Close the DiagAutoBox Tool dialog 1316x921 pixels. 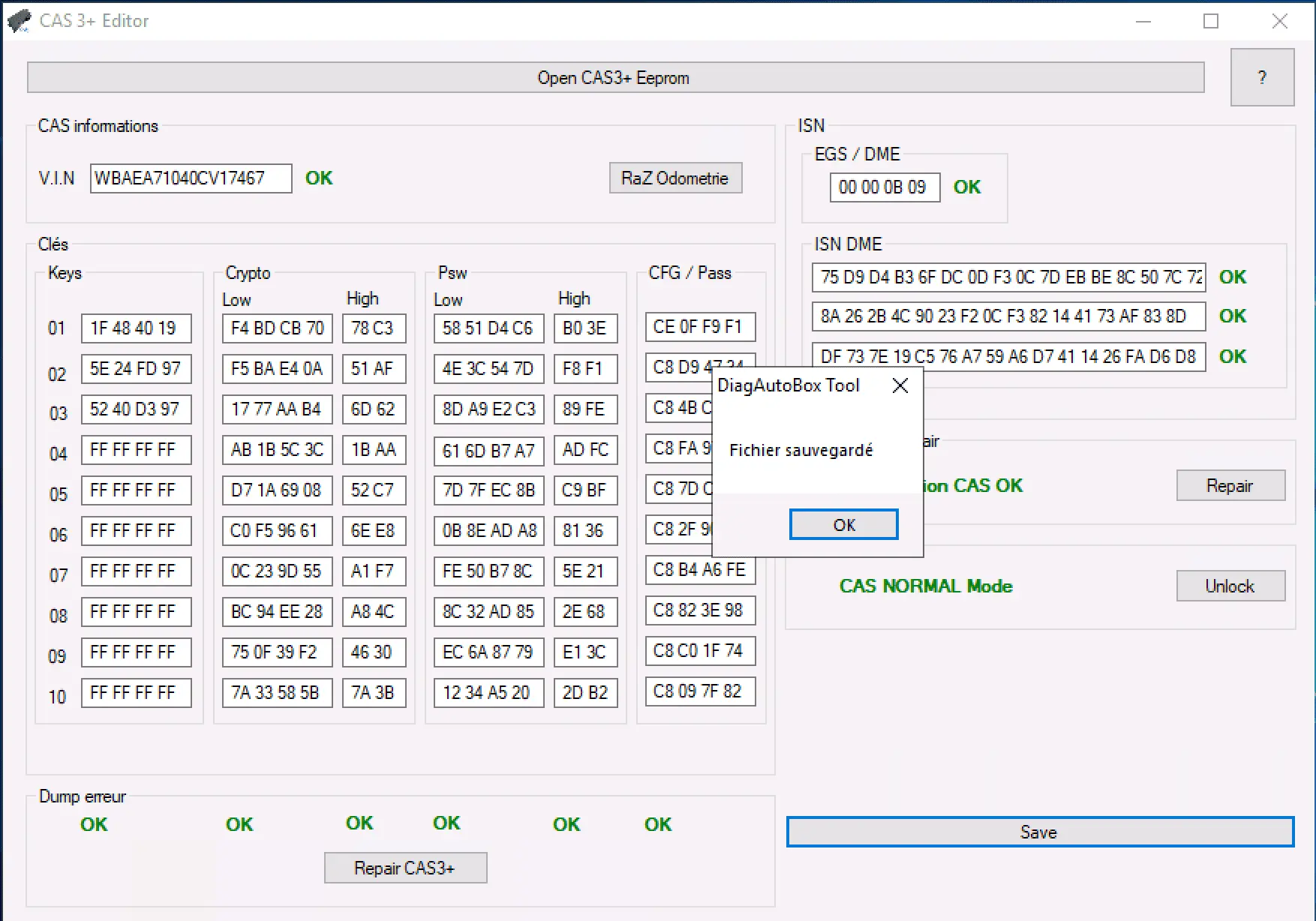900,385
